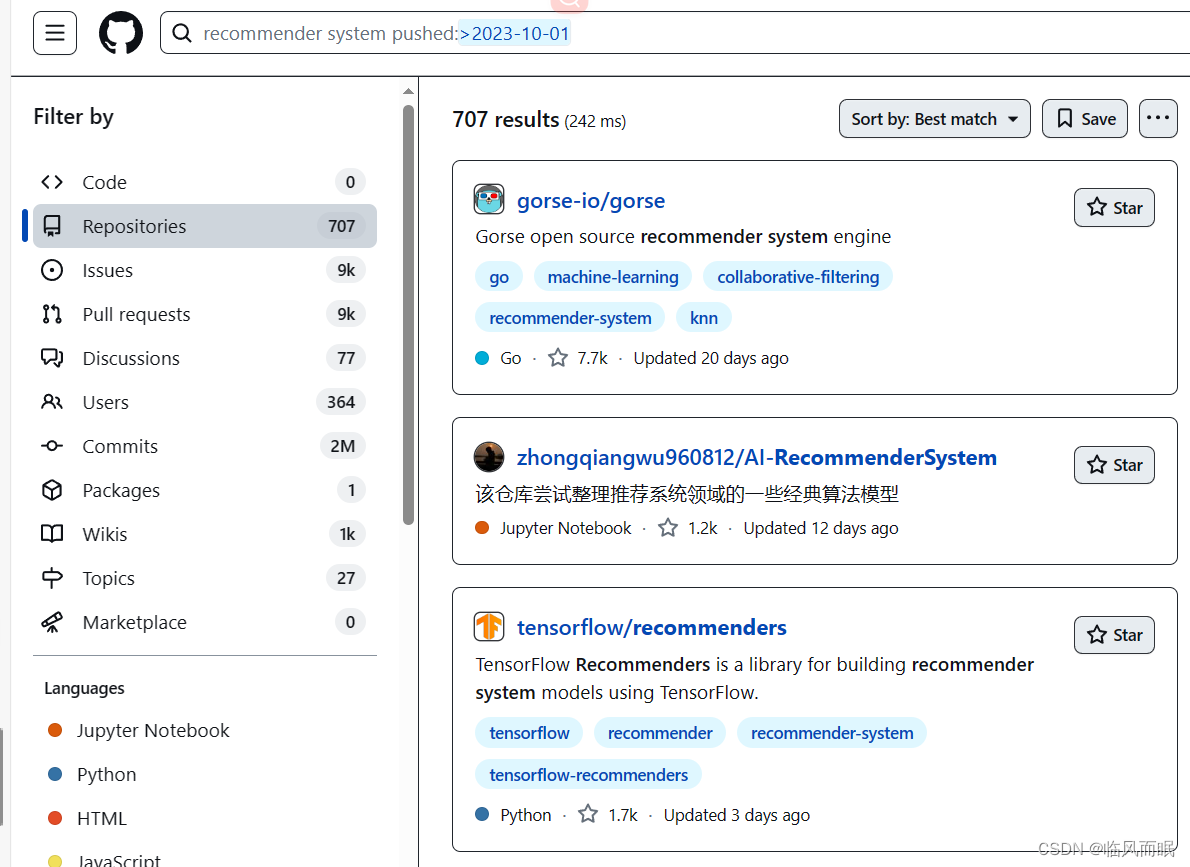
Task: Filter by Python language
Action: tap(106, 774)
